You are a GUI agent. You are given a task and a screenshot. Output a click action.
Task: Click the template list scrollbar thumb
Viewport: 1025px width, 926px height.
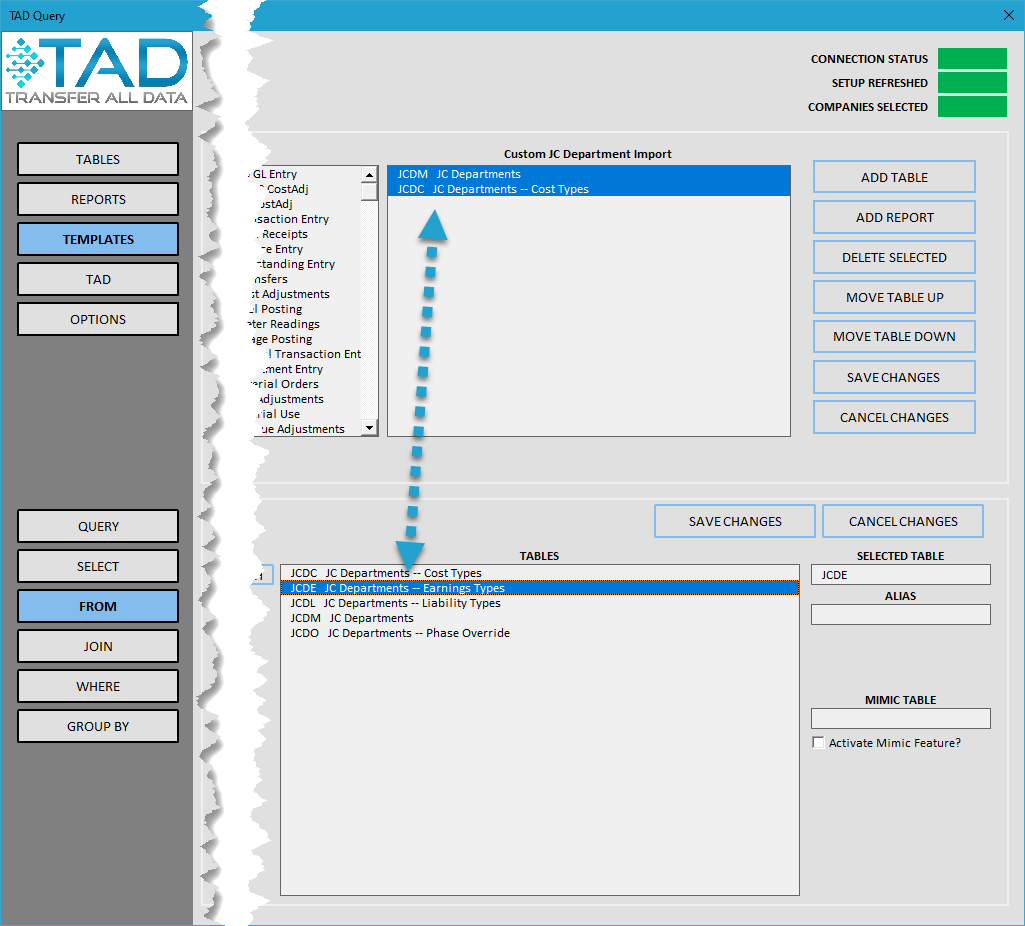(x=369, y=191)
